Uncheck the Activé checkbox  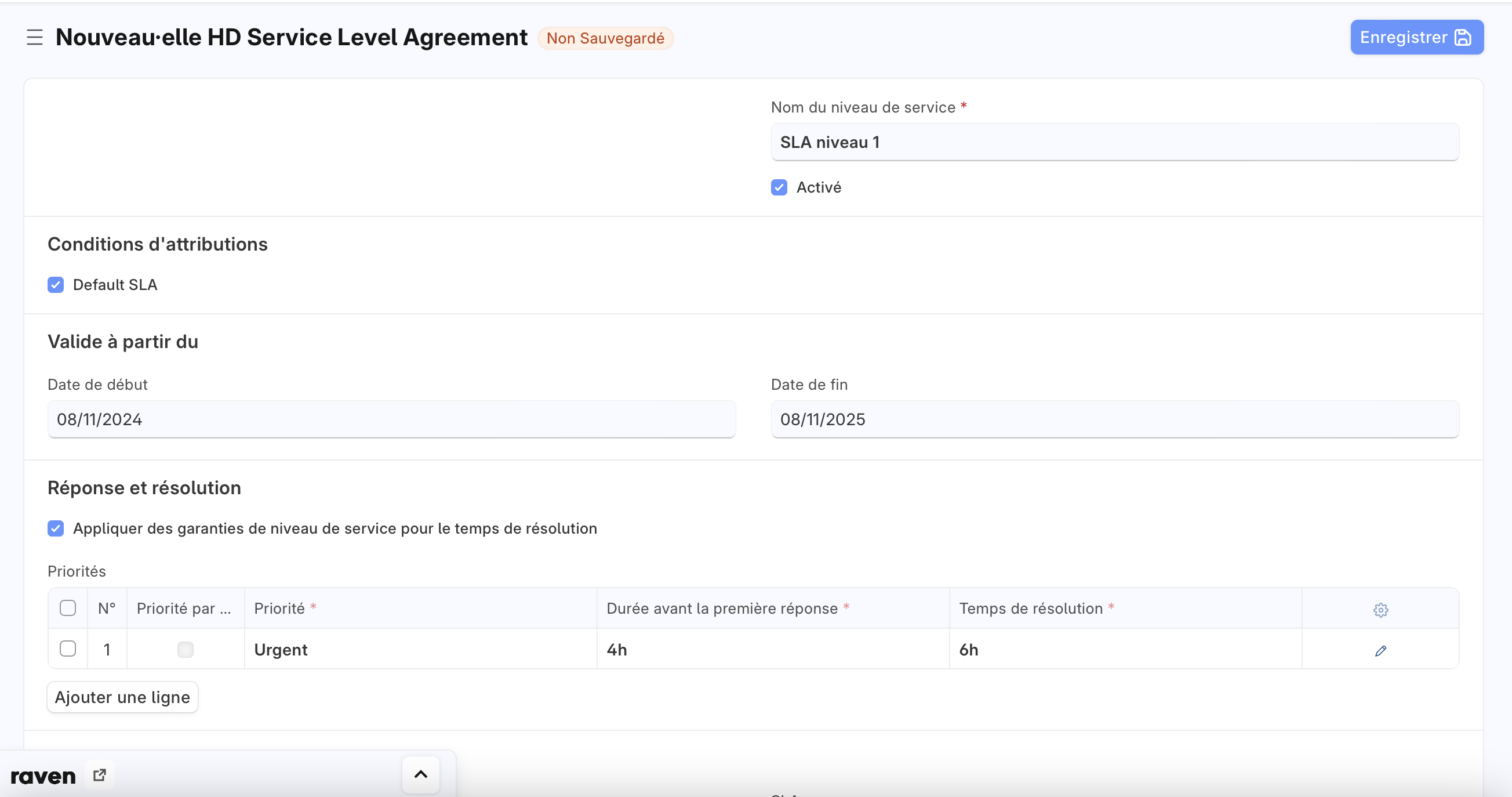point(779,187)
